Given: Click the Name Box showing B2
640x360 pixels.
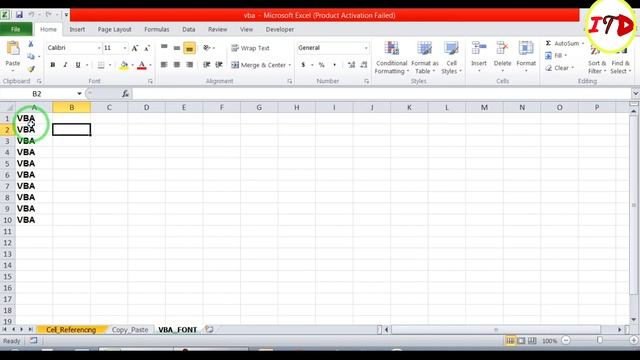Looking at the screenshot, I should tap(37, 94).
